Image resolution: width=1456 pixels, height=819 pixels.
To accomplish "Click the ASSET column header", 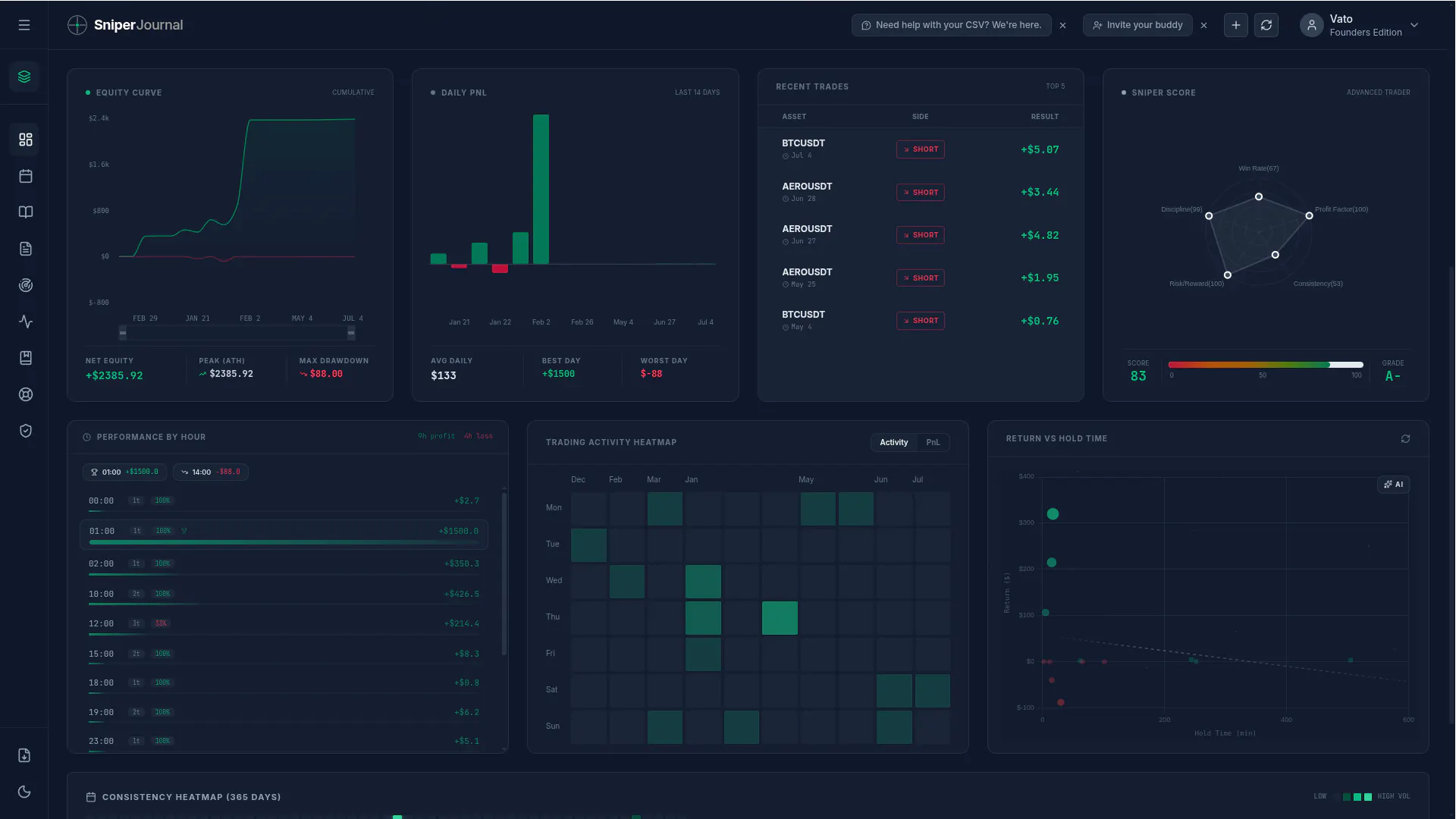I will tap(794, 117).
